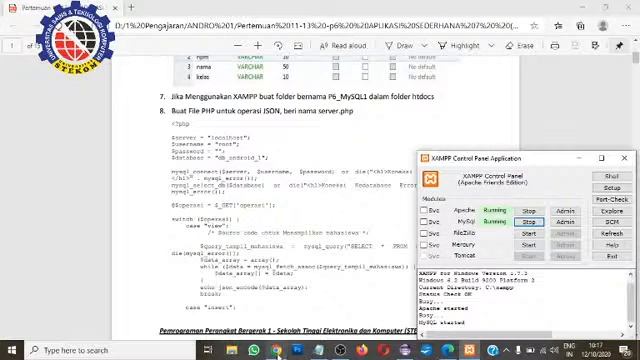640x360 pixels.
Task: Select 'Apache started' log line
Action: (x=443, y=309)
